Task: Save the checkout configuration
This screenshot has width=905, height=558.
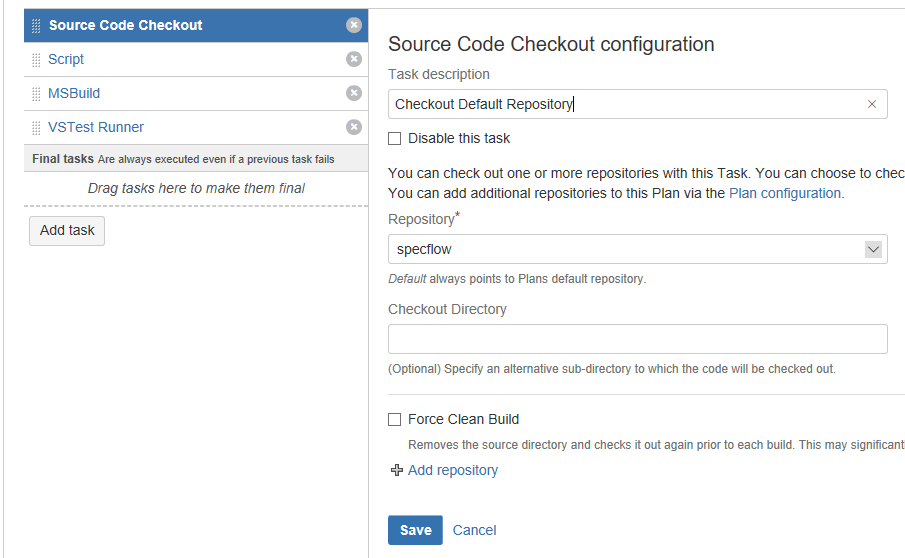Action: [415, 530]
